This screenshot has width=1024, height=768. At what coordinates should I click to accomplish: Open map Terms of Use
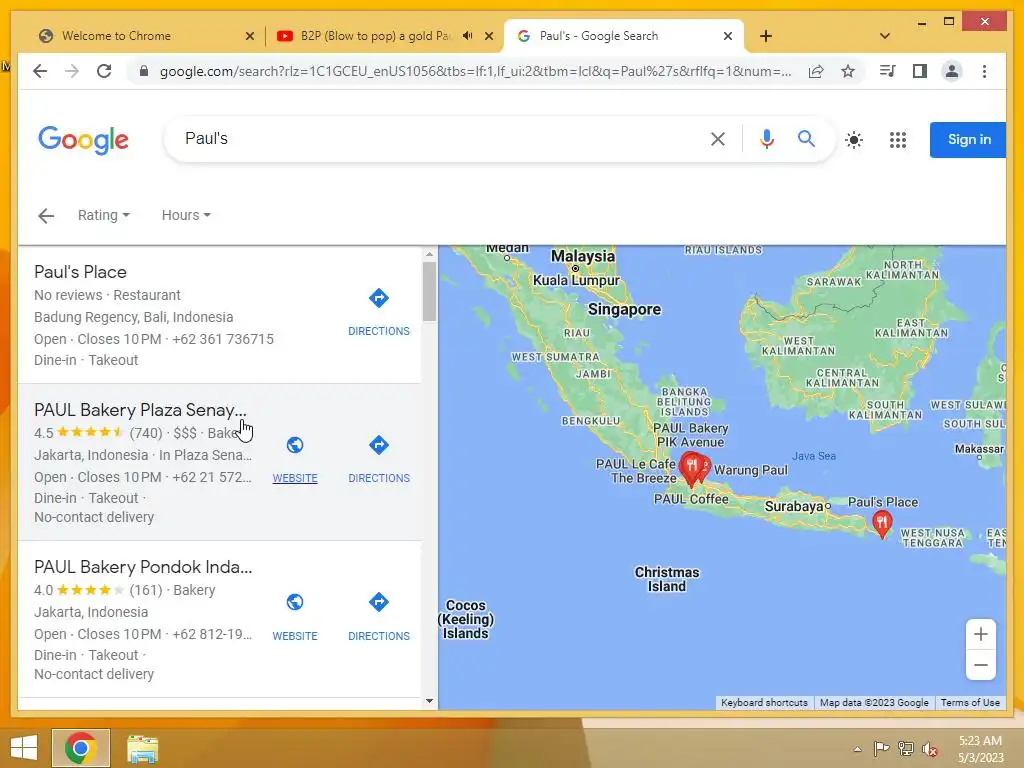(x=970, y=703)
